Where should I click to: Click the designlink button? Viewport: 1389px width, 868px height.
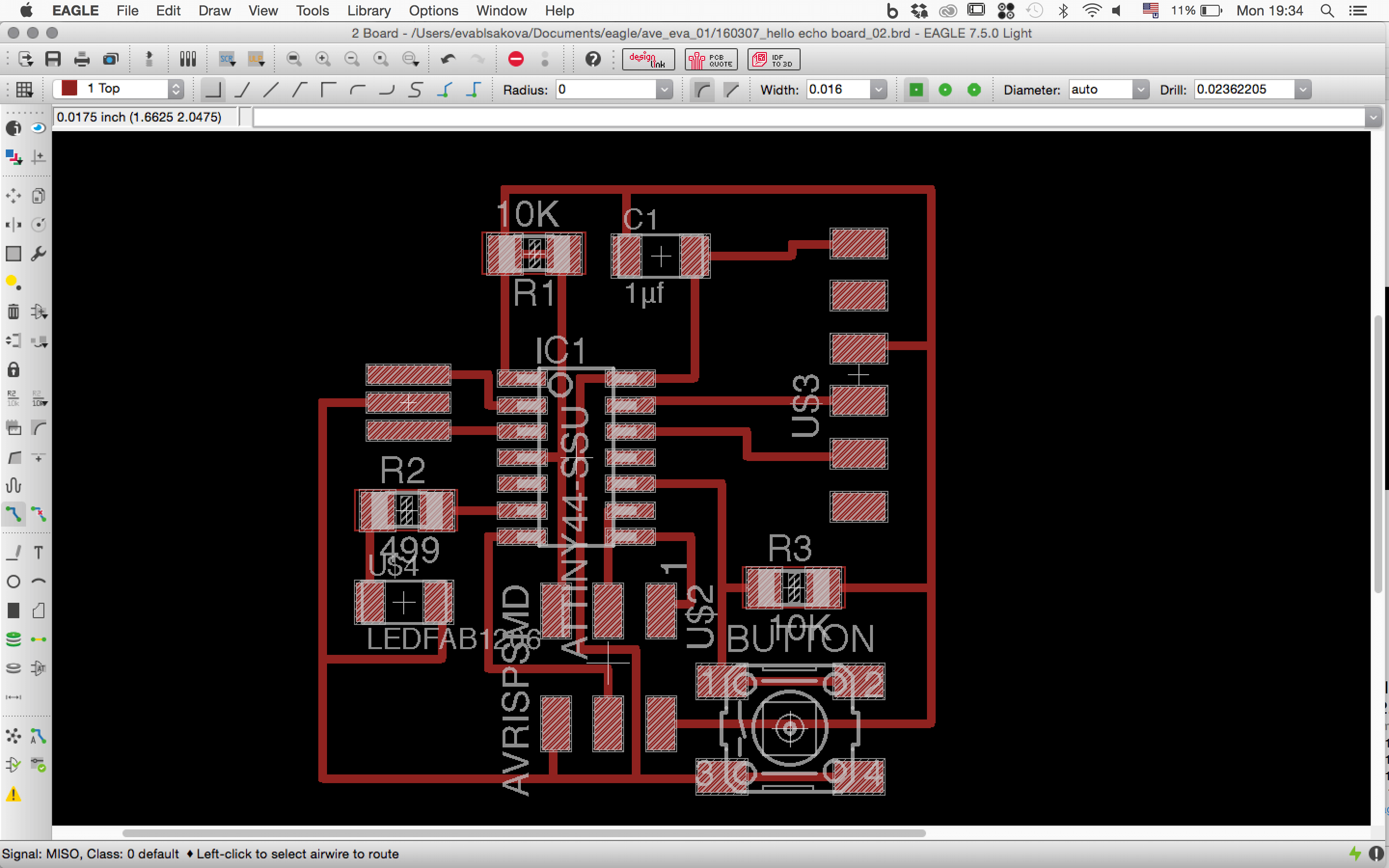647,59
